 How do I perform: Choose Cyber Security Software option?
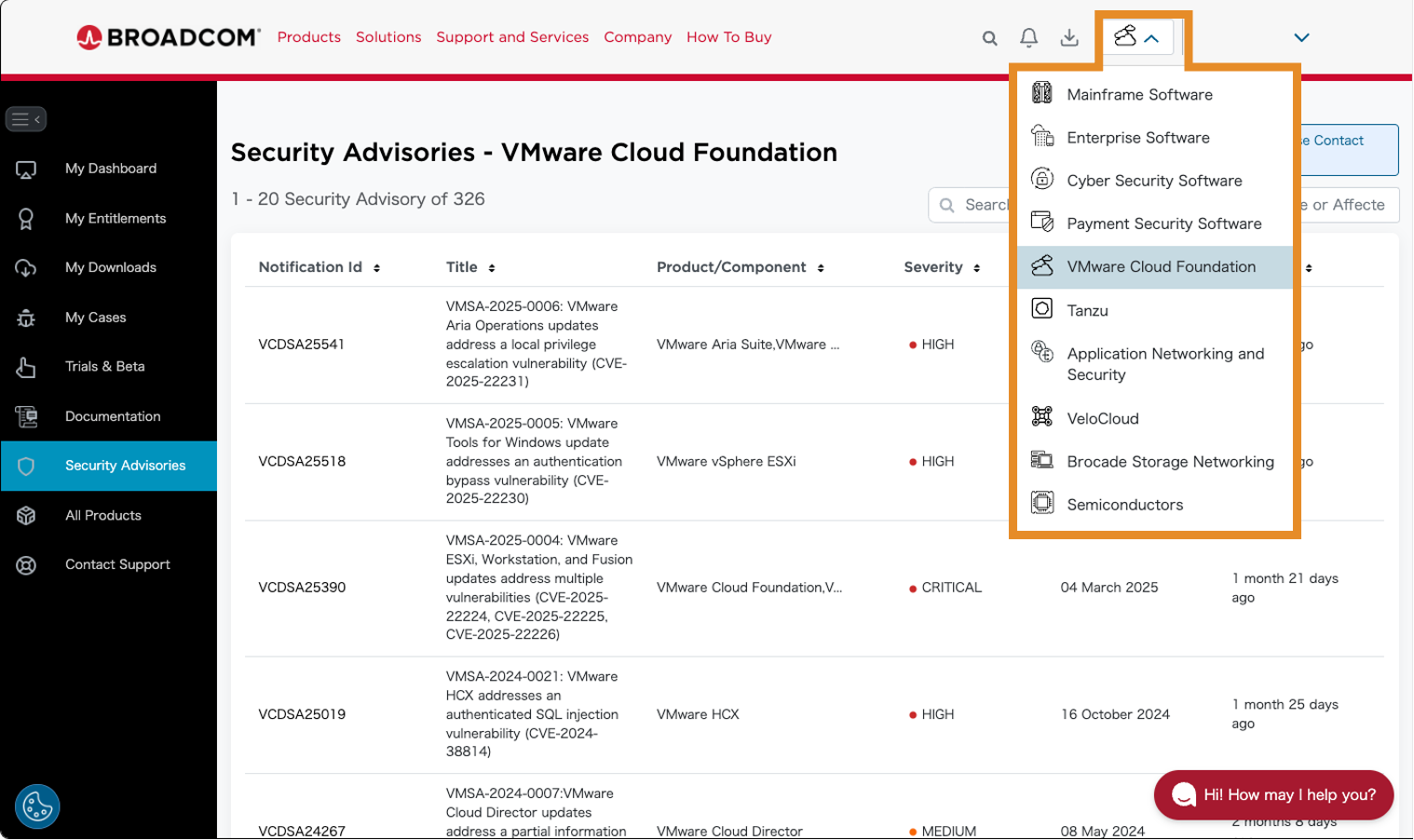1154,181
